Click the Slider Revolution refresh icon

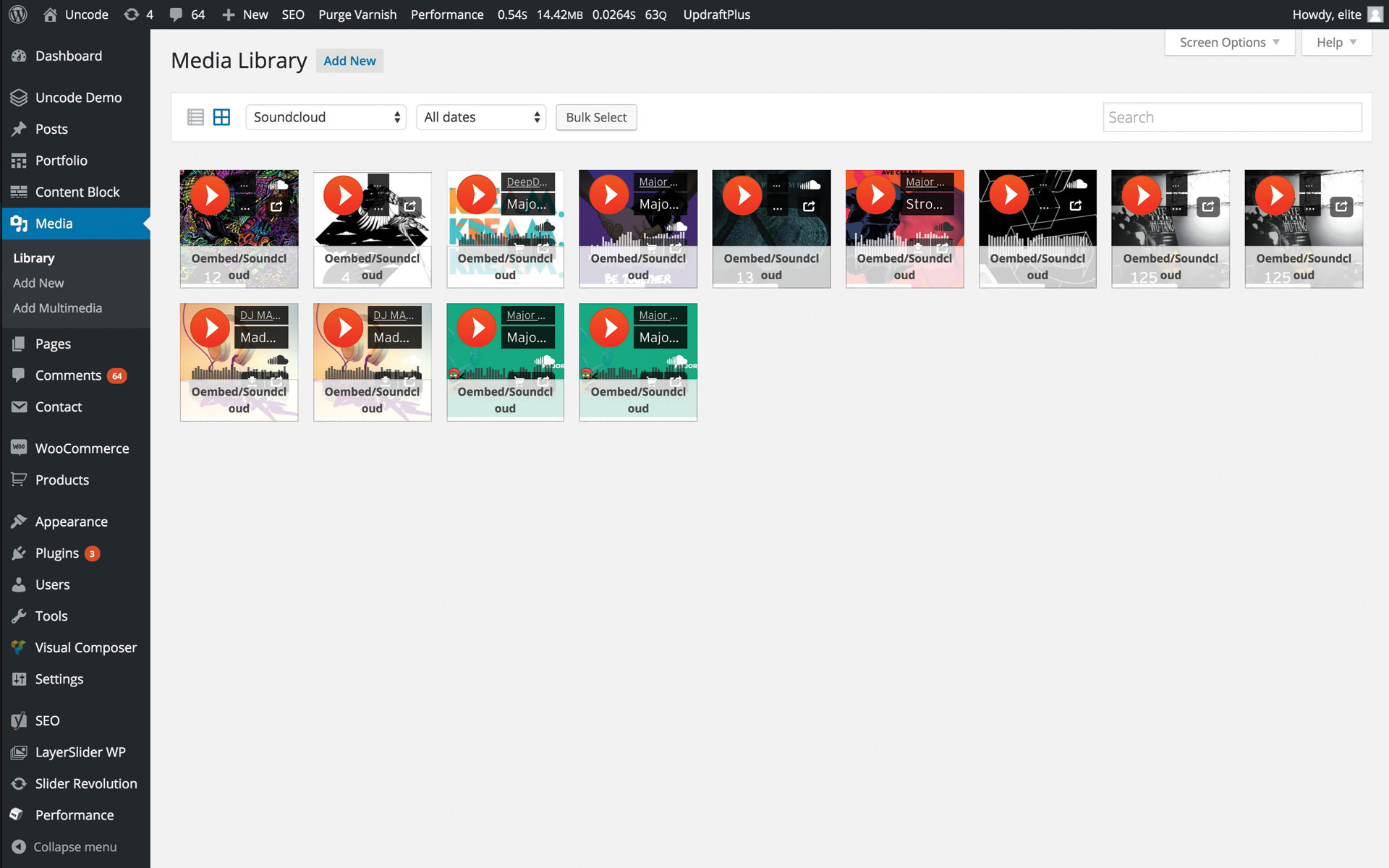(x=19, y=783)
